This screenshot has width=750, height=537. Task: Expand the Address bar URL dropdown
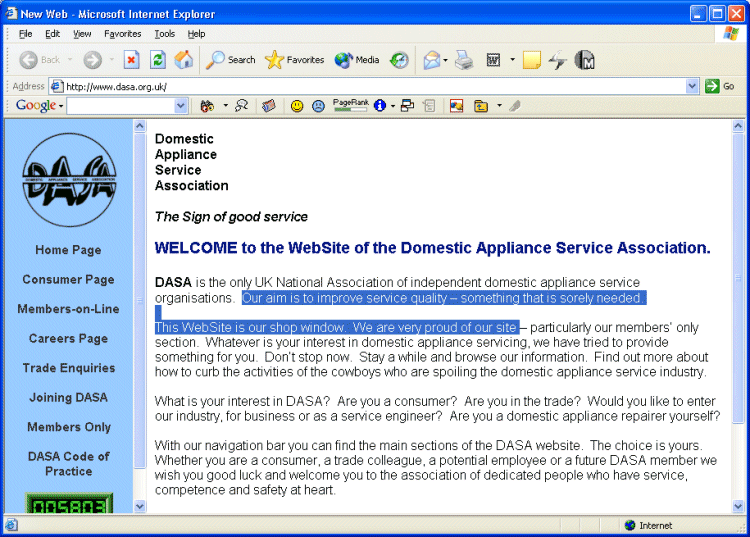pyautogui.click(x=692, y=86)
